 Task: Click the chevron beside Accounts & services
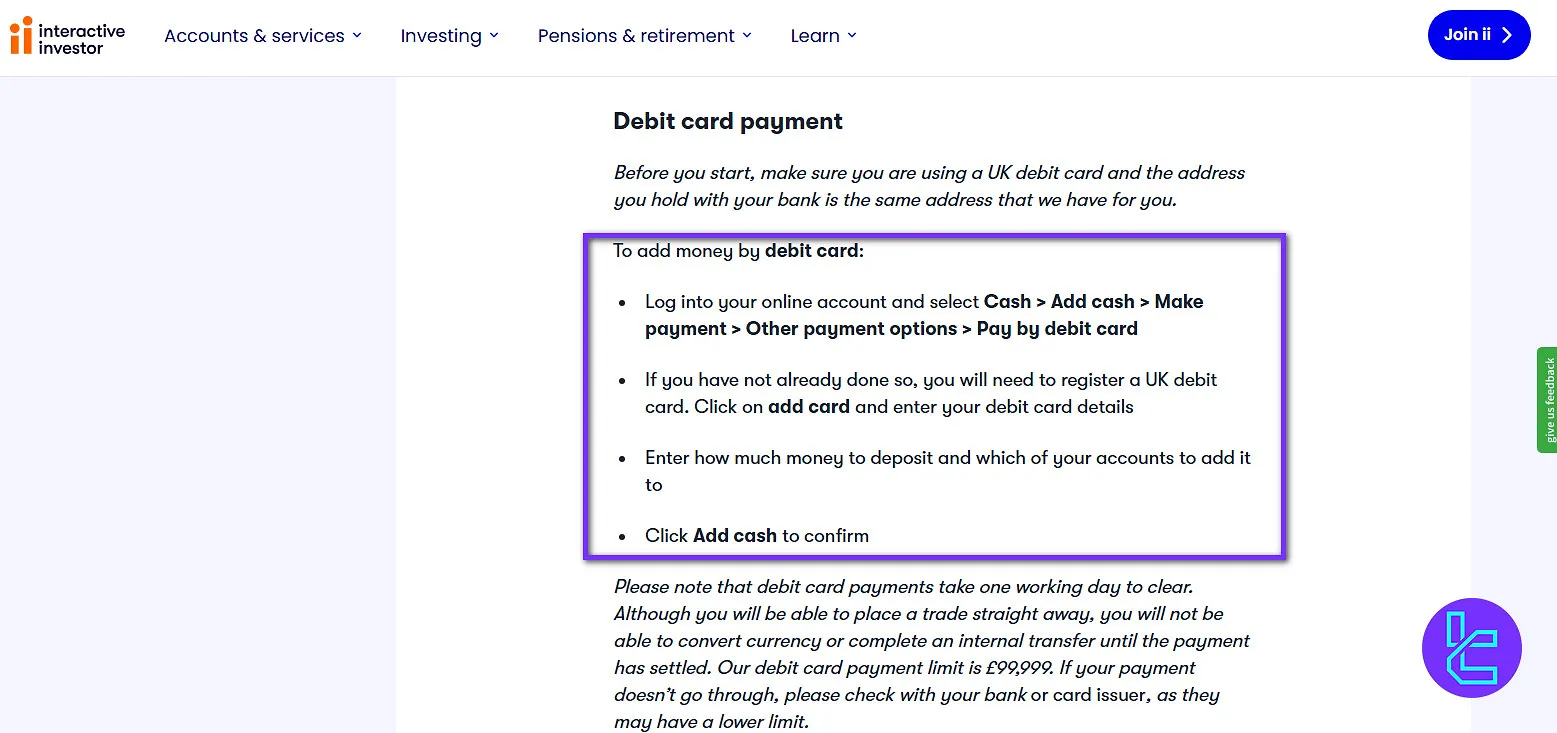[358, 36]
